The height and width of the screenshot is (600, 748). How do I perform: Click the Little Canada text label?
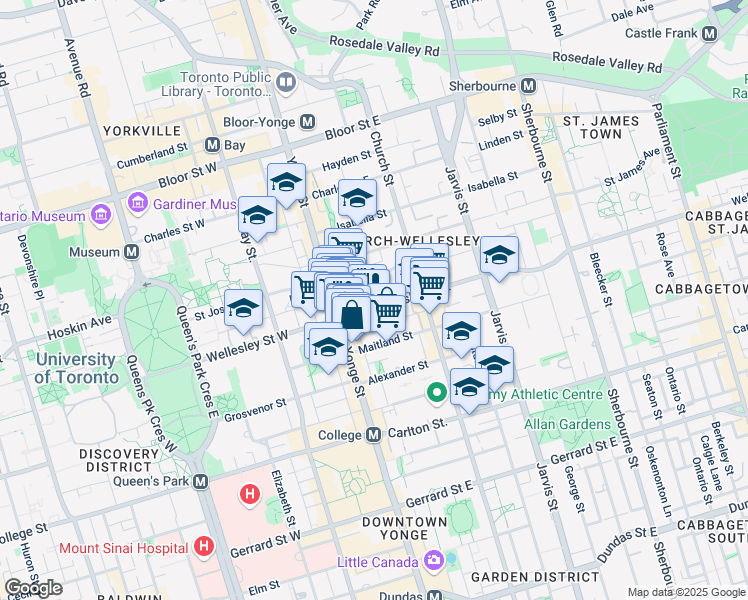[x=377, y=562]
